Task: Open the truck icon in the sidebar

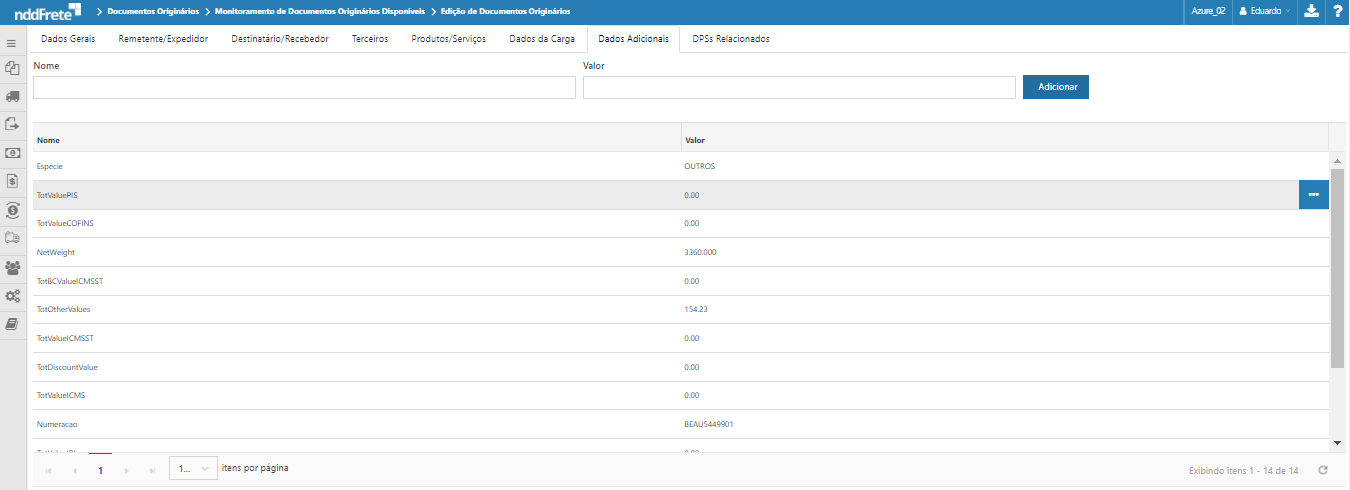Action: 12,96
